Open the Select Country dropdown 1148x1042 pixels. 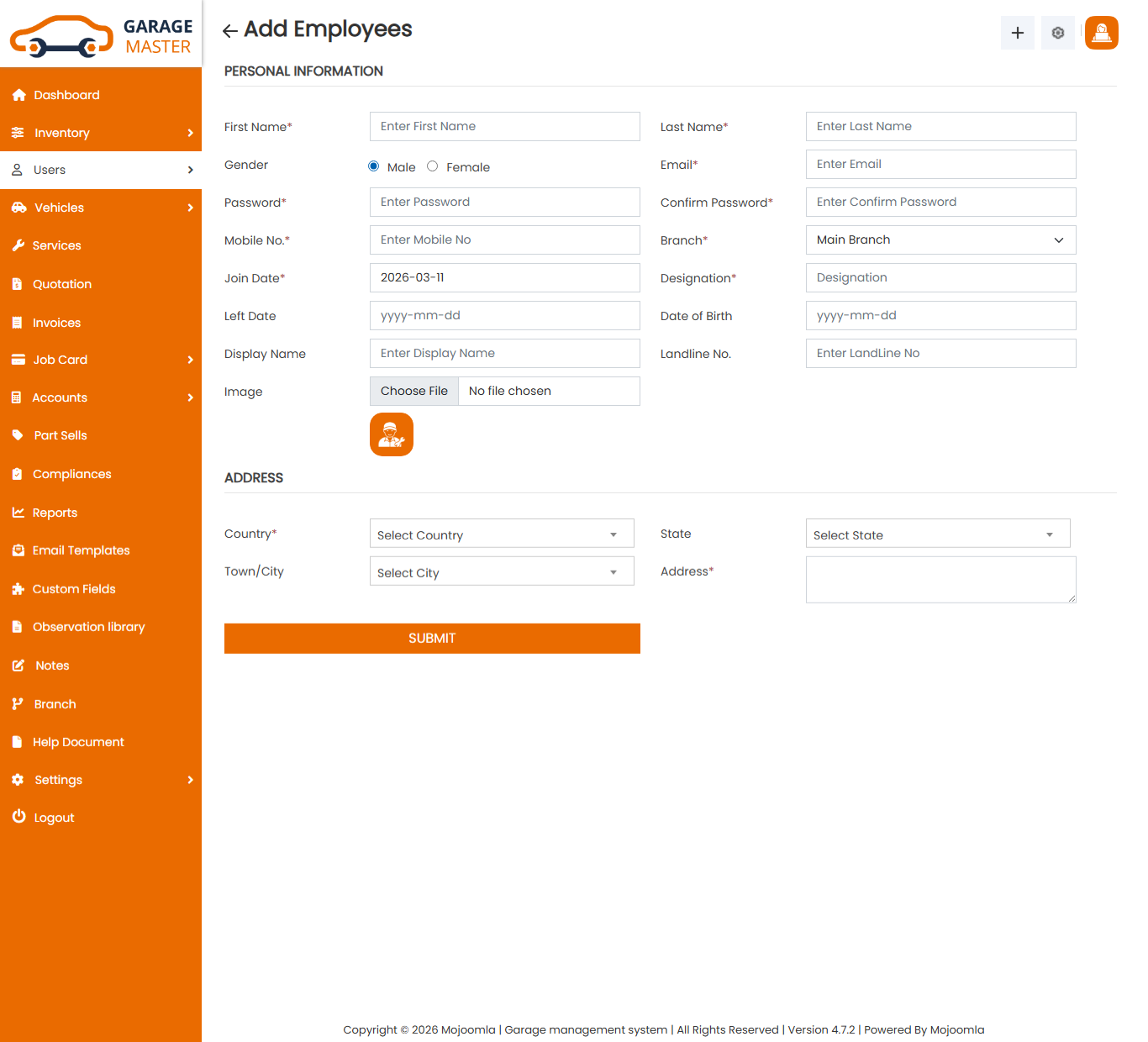[x=502, y=534]
